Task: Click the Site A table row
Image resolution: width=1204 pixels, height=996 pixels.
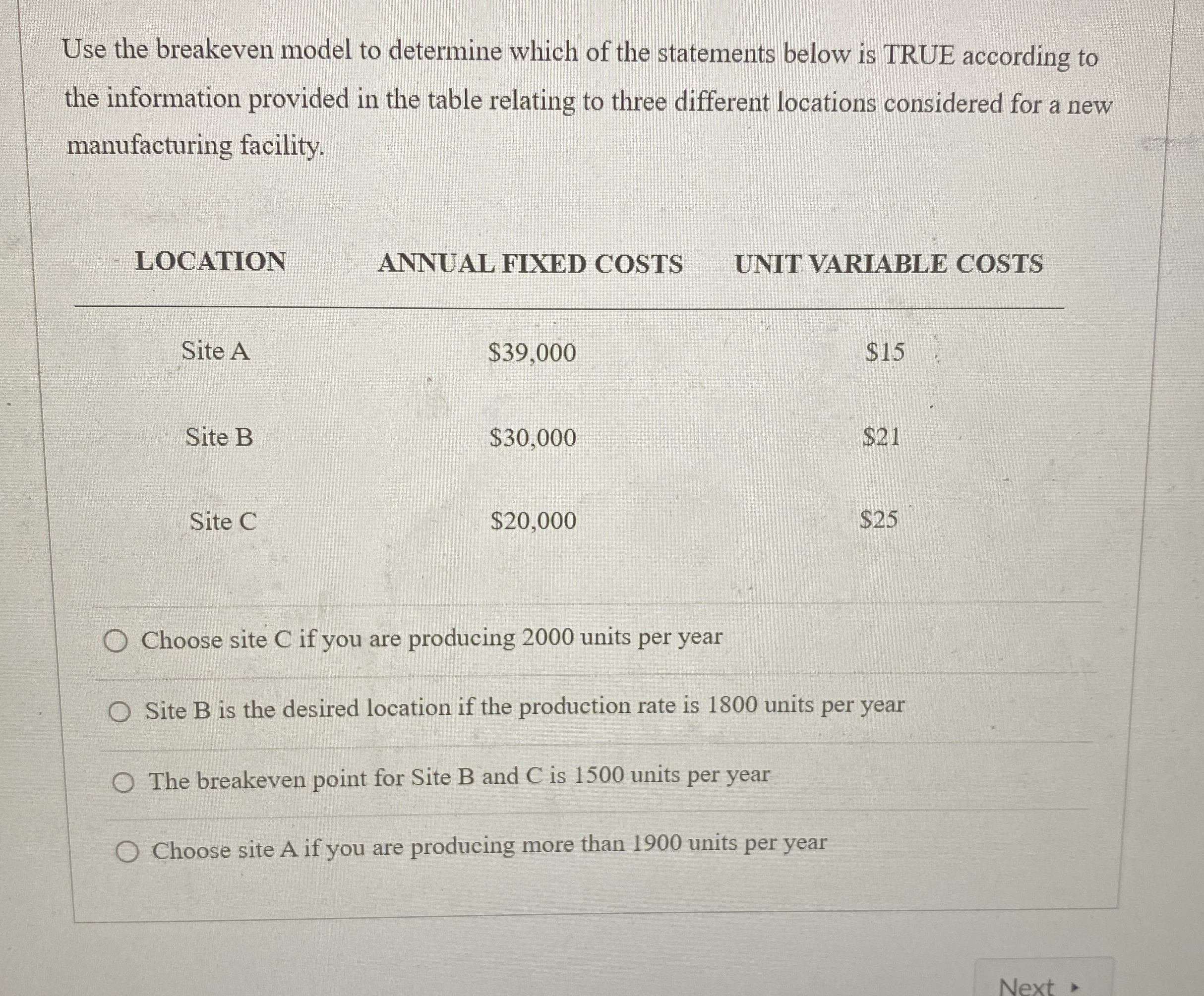Action: [217, 352]
